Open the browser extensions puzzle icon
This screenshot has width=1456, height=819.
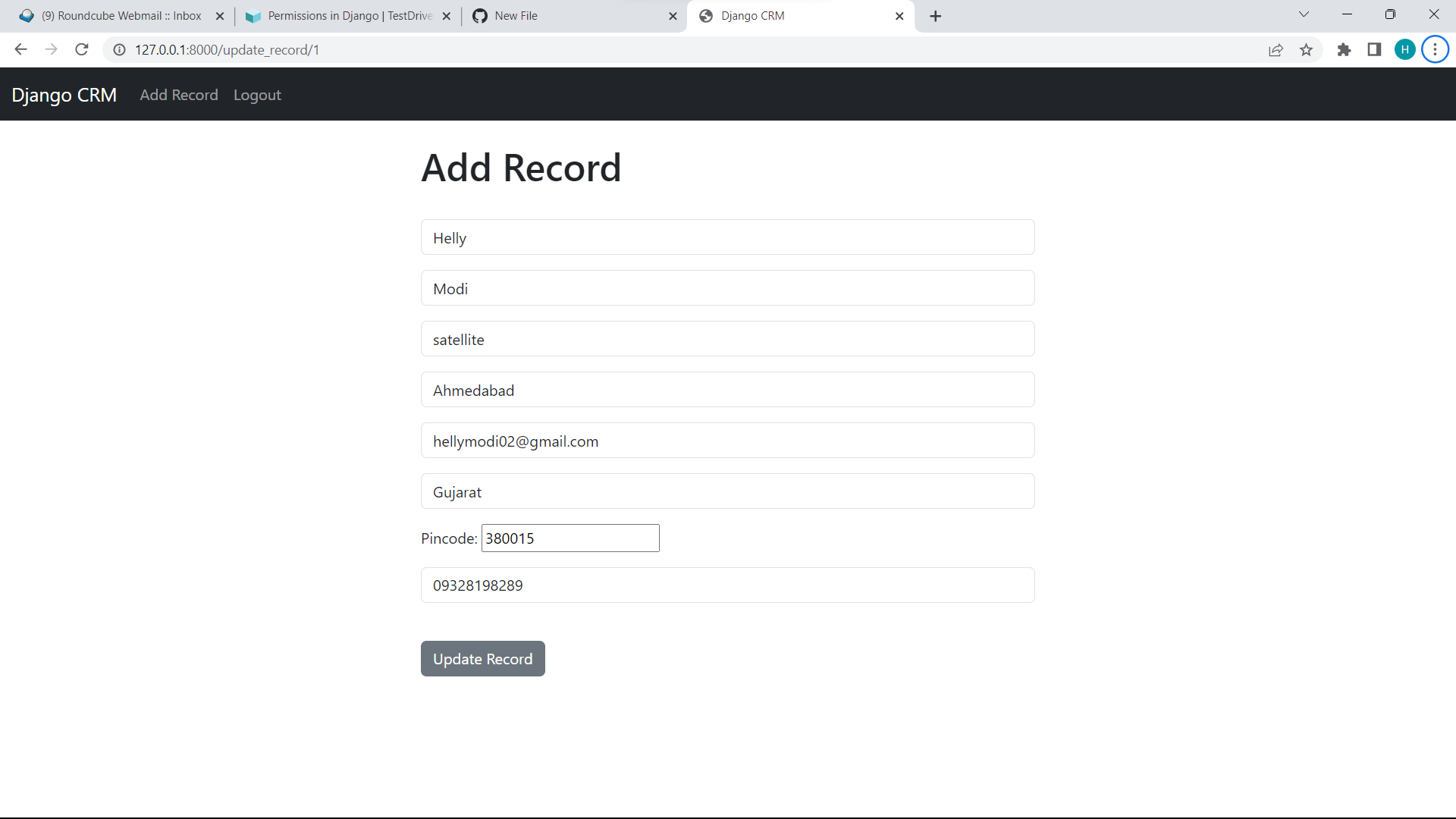point(1345,49)
